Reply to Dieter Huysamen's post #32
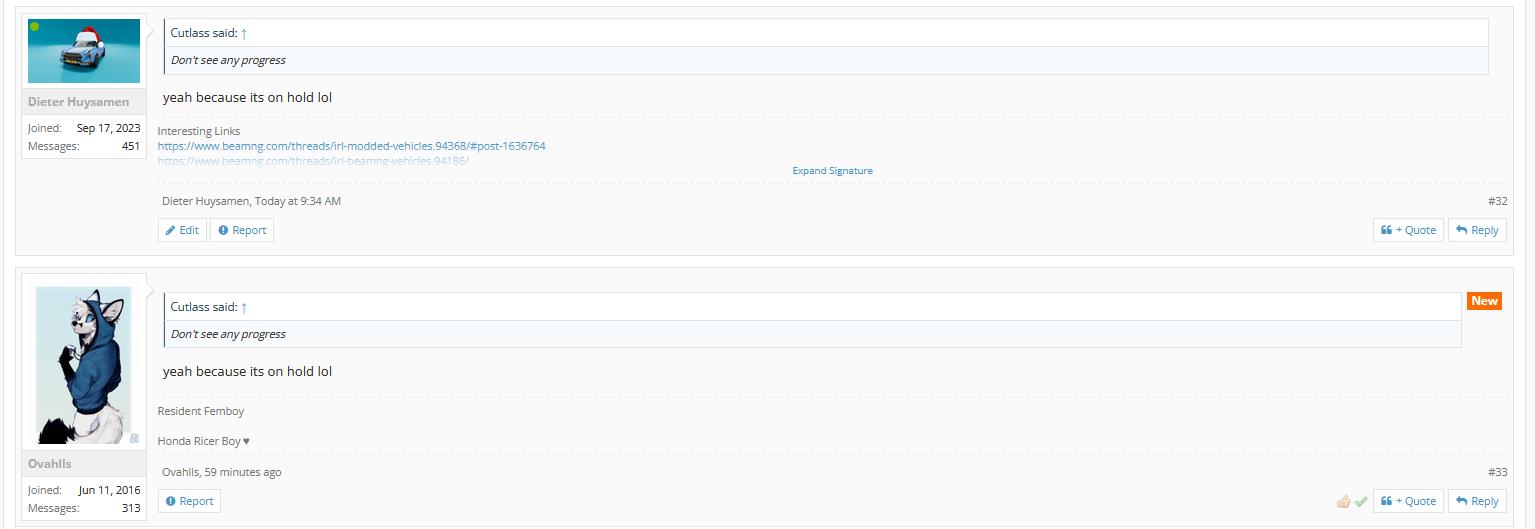Viewport: 1535px width, 529px height. 1477,230
